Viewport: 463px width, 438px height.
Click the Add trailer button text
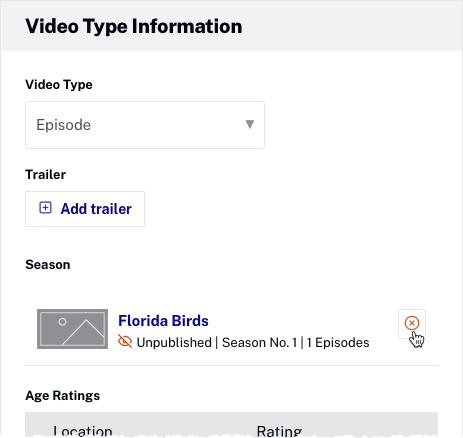(x=96, y=209)
